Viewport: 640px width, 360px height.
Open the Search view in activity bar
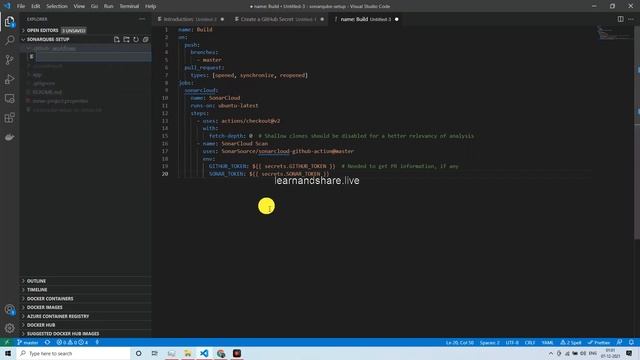point(9,40)
